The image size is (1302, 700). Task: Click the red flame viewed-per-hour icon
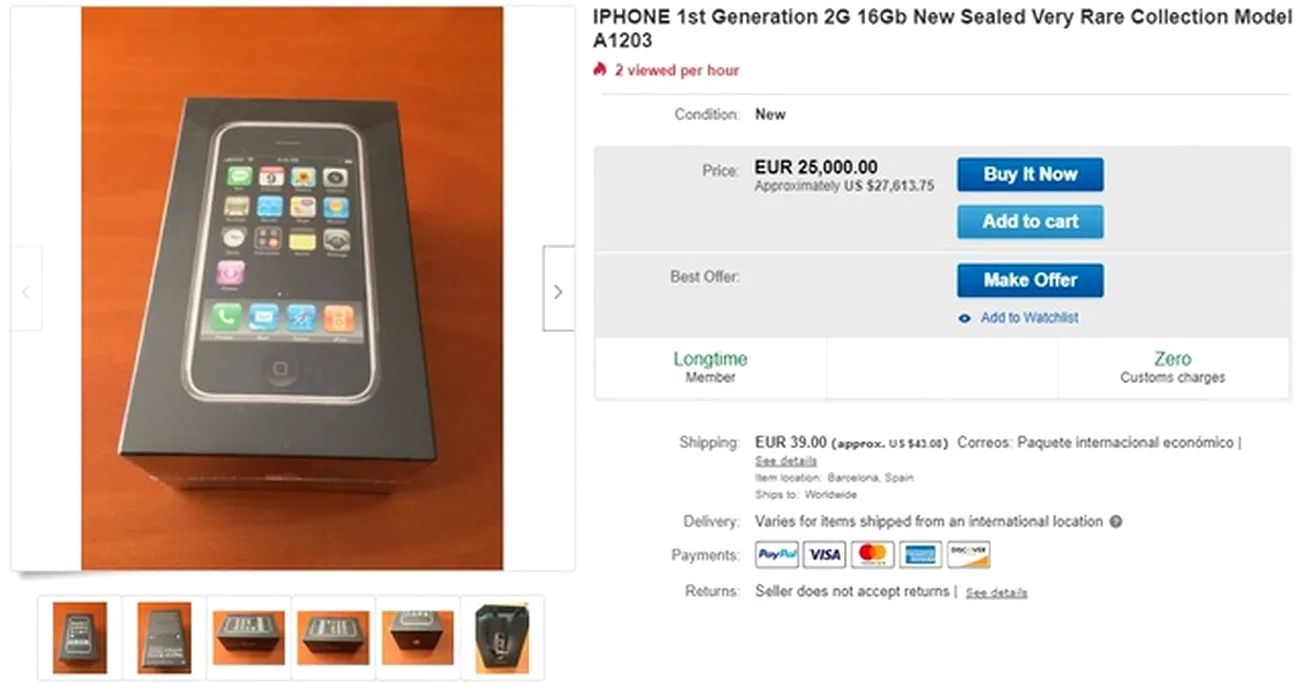(600, 70)
